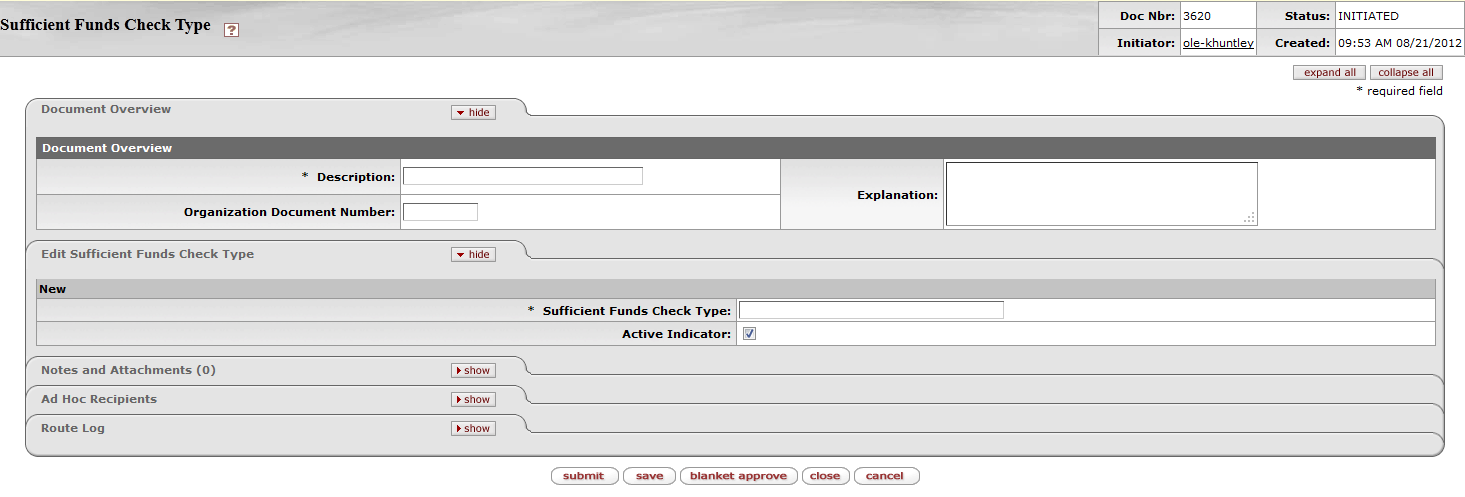
Task: Cancel the document
Action: click(x=885, y=476)
